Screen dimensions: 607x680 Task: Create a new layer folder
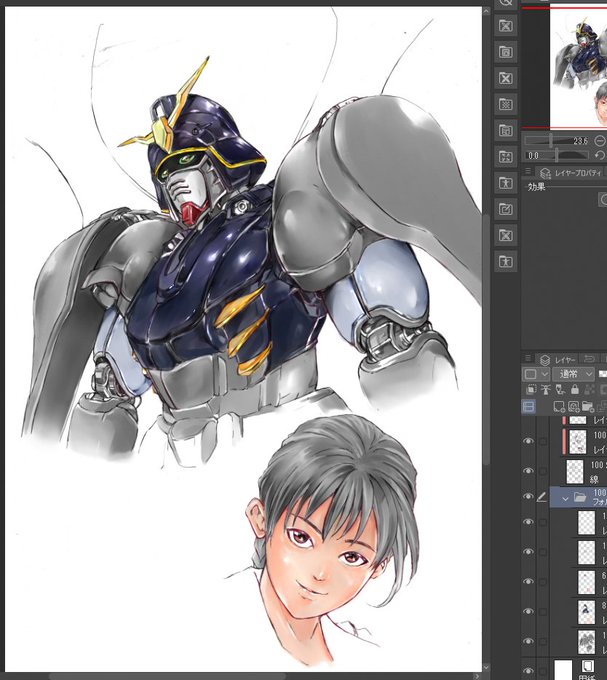point(587,407)
